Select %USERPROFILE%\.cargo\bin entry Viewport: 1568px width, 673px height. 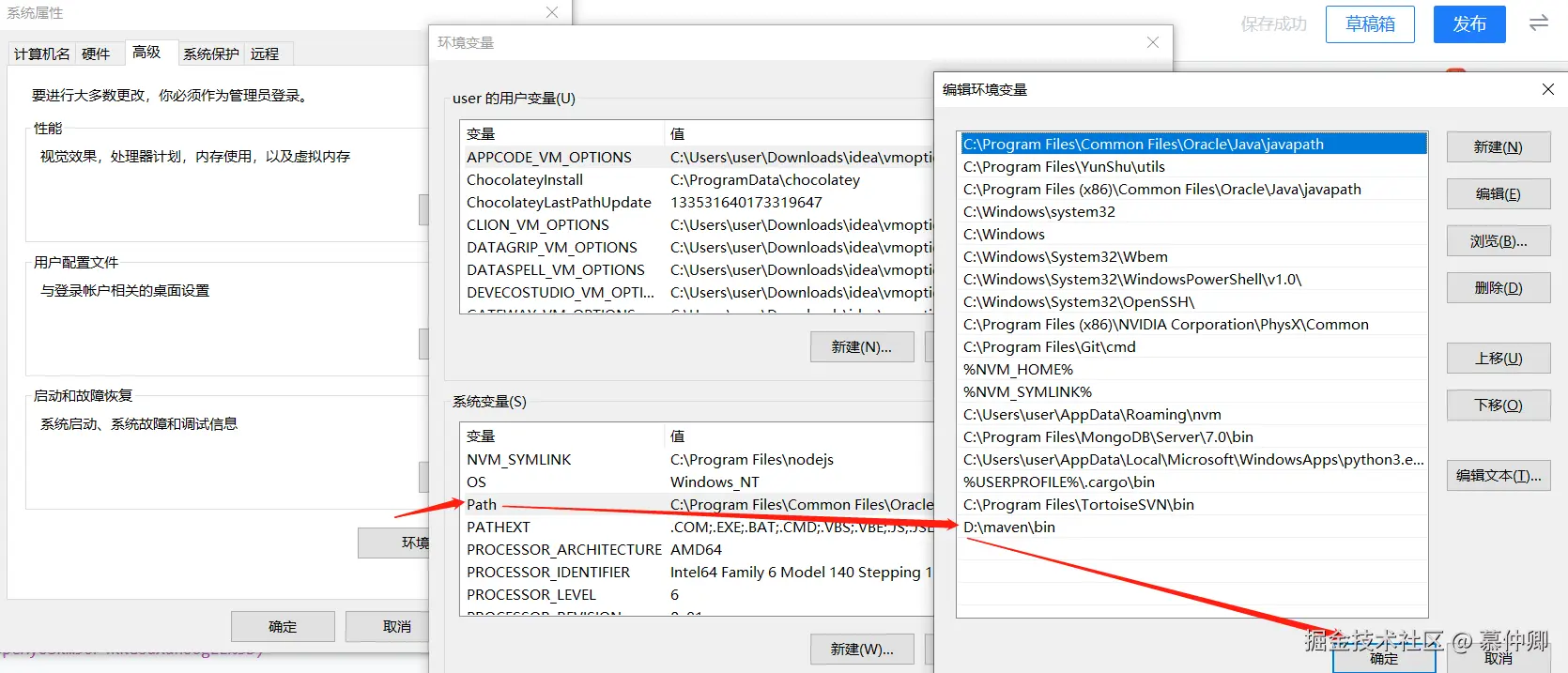click(x=1192, y=482)
